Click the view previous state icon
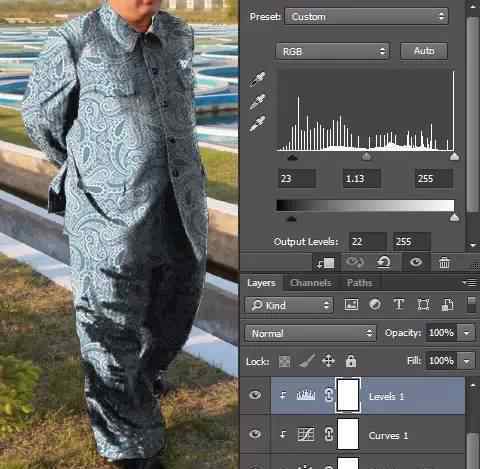 pos(354,262)
